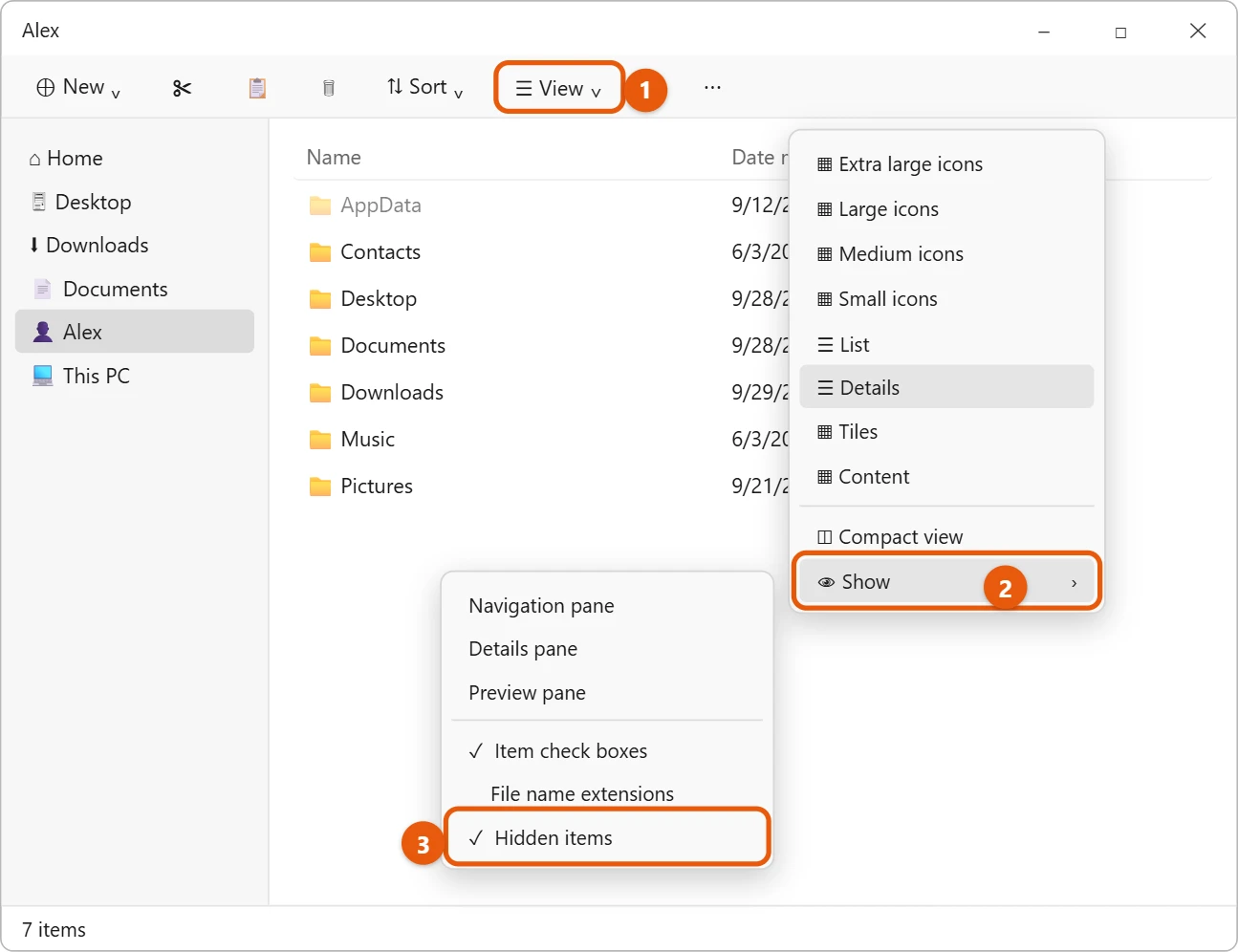
Task: Click the Downloads arrow icon in sidebar
Action: (34, 245)
